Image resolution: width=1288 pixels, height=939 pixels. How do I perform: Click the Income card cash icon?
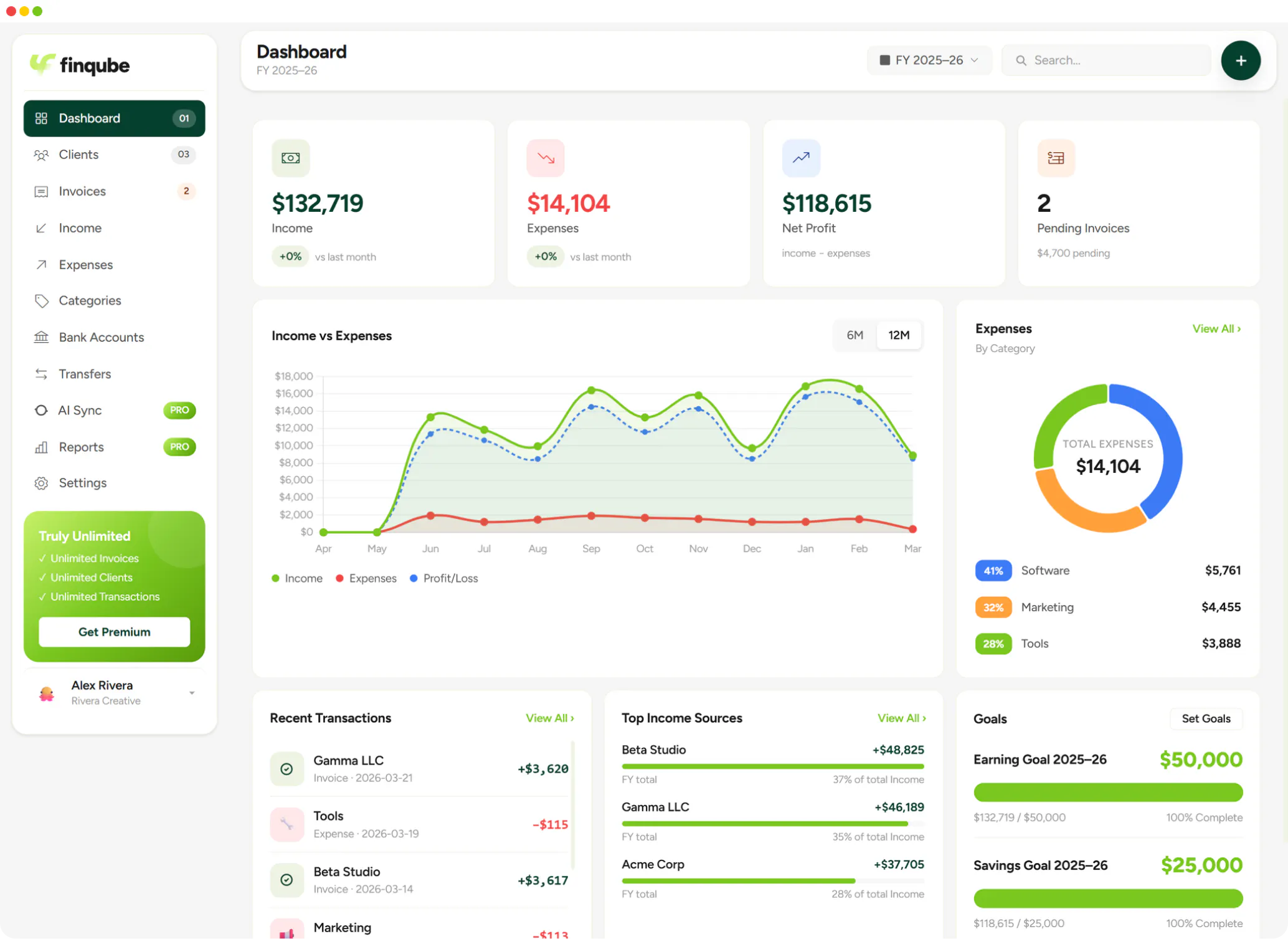[x=290, y=158]
